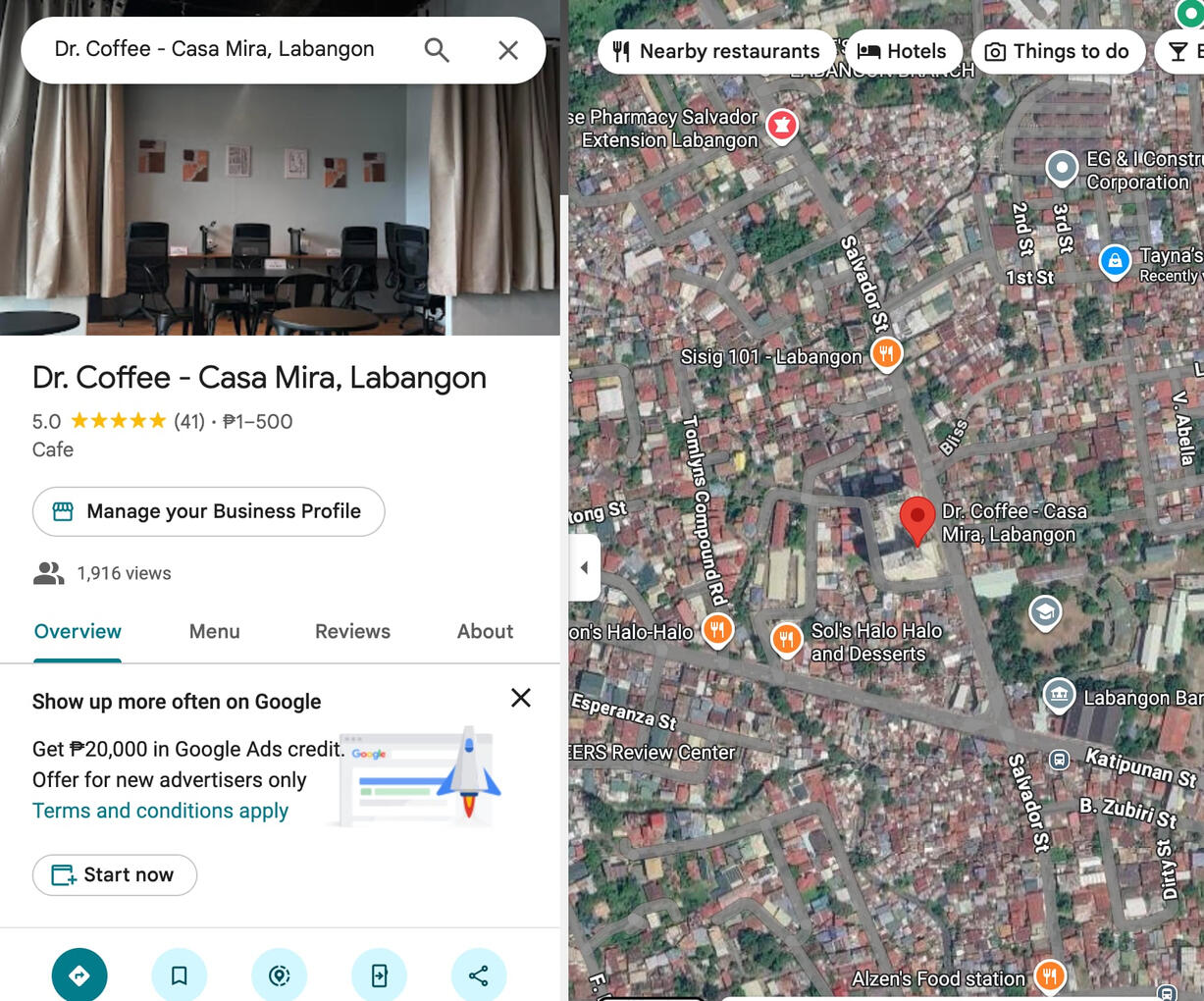
Task: Collapse the side panel arrow
Action: click(x=585, y=567)
